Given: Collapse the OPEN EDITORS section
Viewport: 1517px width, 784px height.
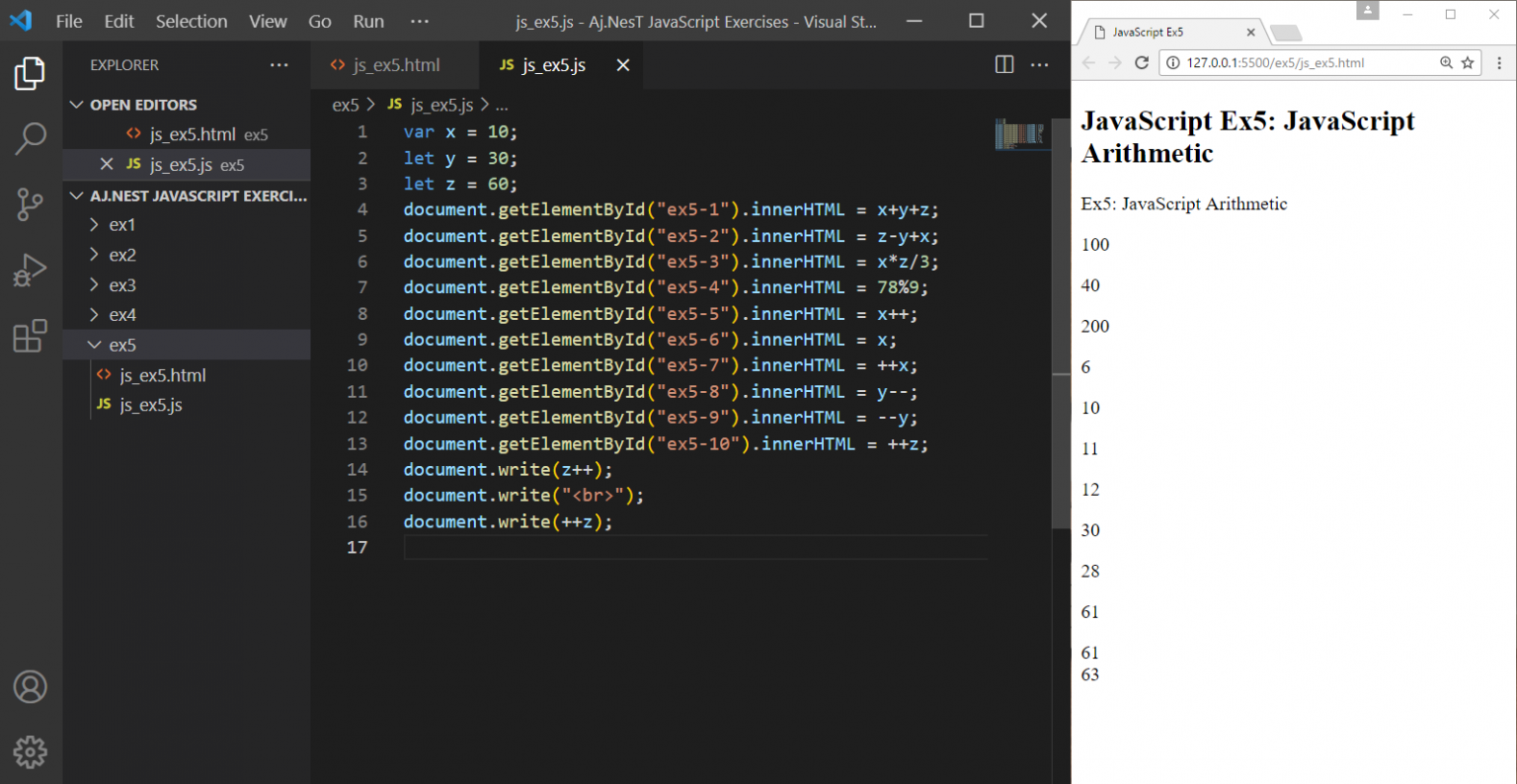Looking at the screenshot, I should (x=77, y=105).
